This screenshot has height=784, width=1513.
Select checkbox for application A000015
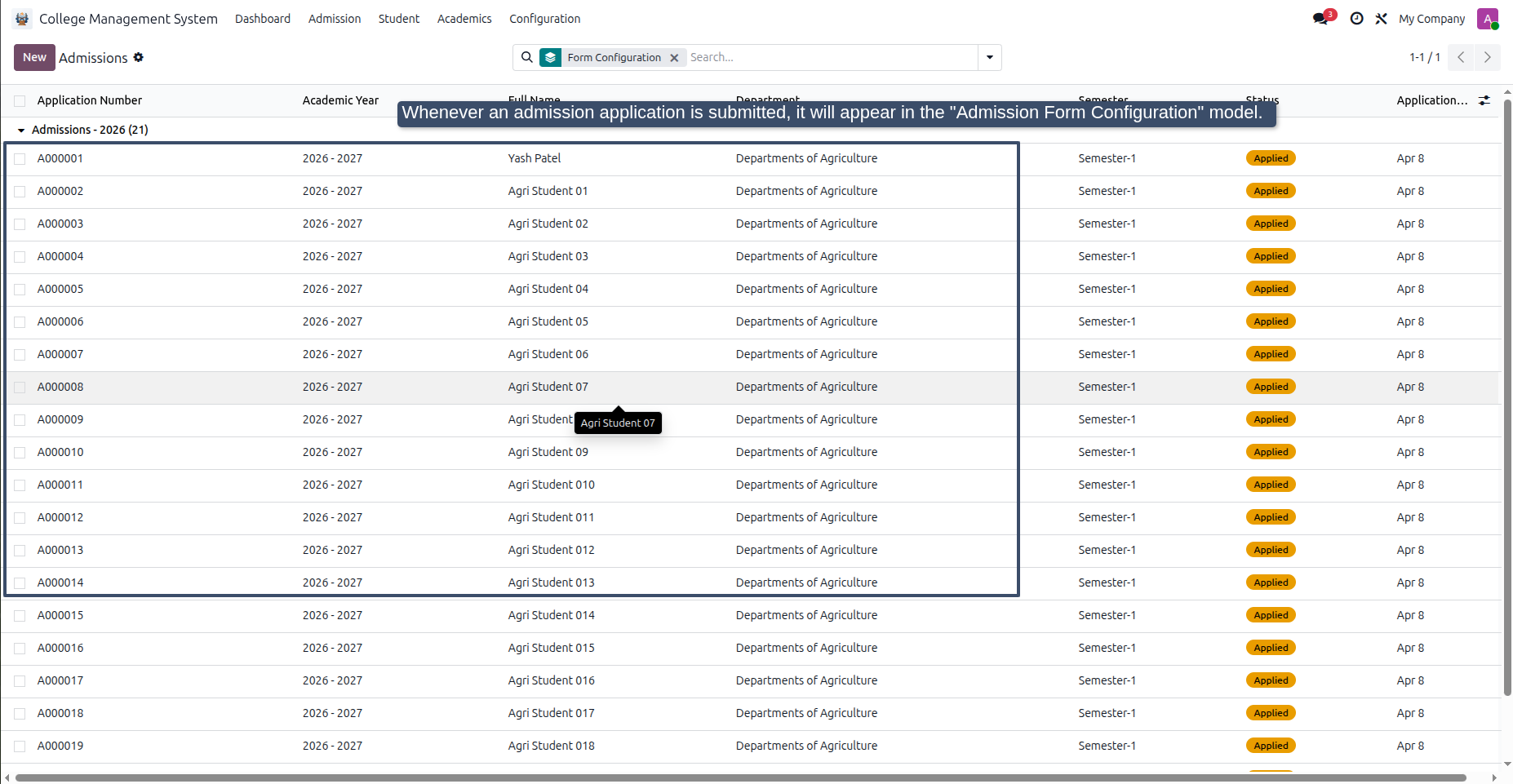click(x=20, y=616)
